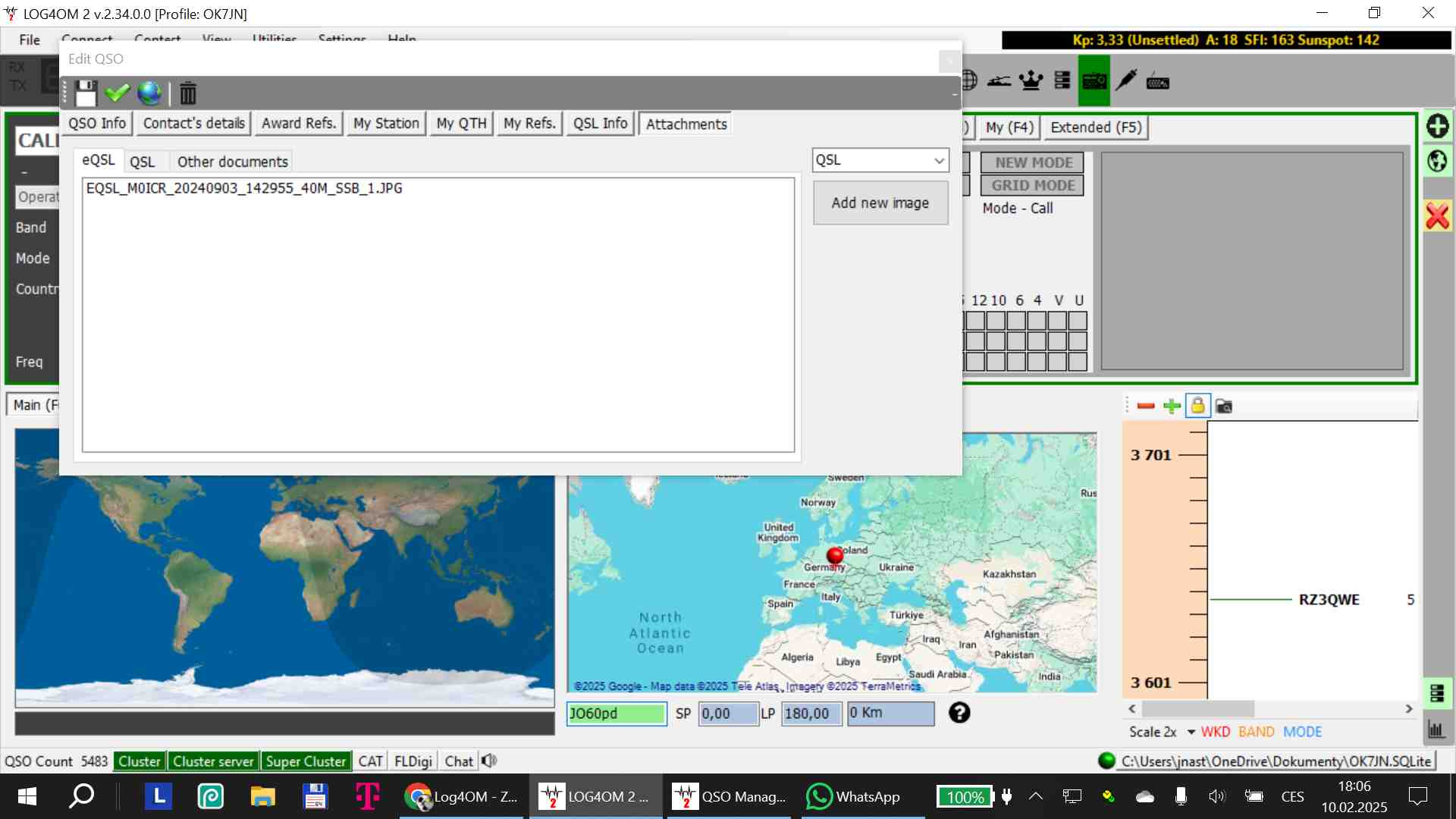Open the keyboard keyer icon in toolbar
The height and width of the screenshot is (819, 1456).
tap(1158, 81)
